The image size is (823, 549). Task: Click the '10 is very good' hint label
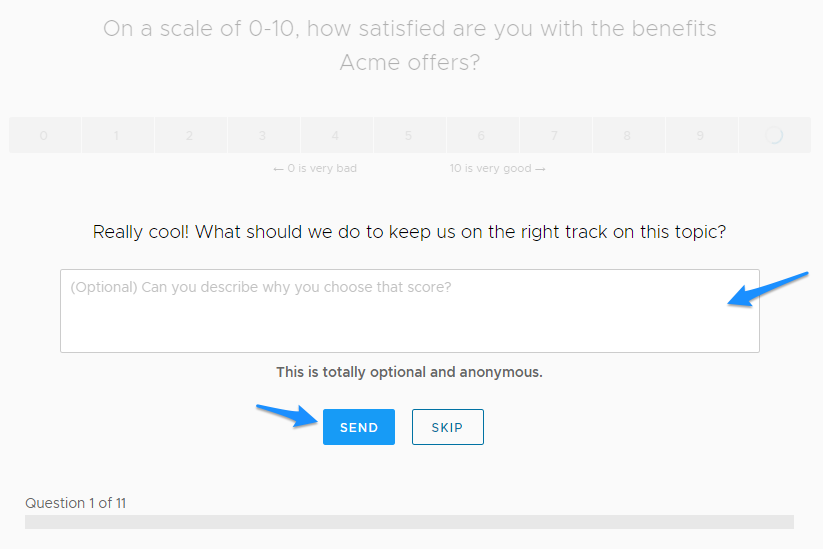click(498, 168)
